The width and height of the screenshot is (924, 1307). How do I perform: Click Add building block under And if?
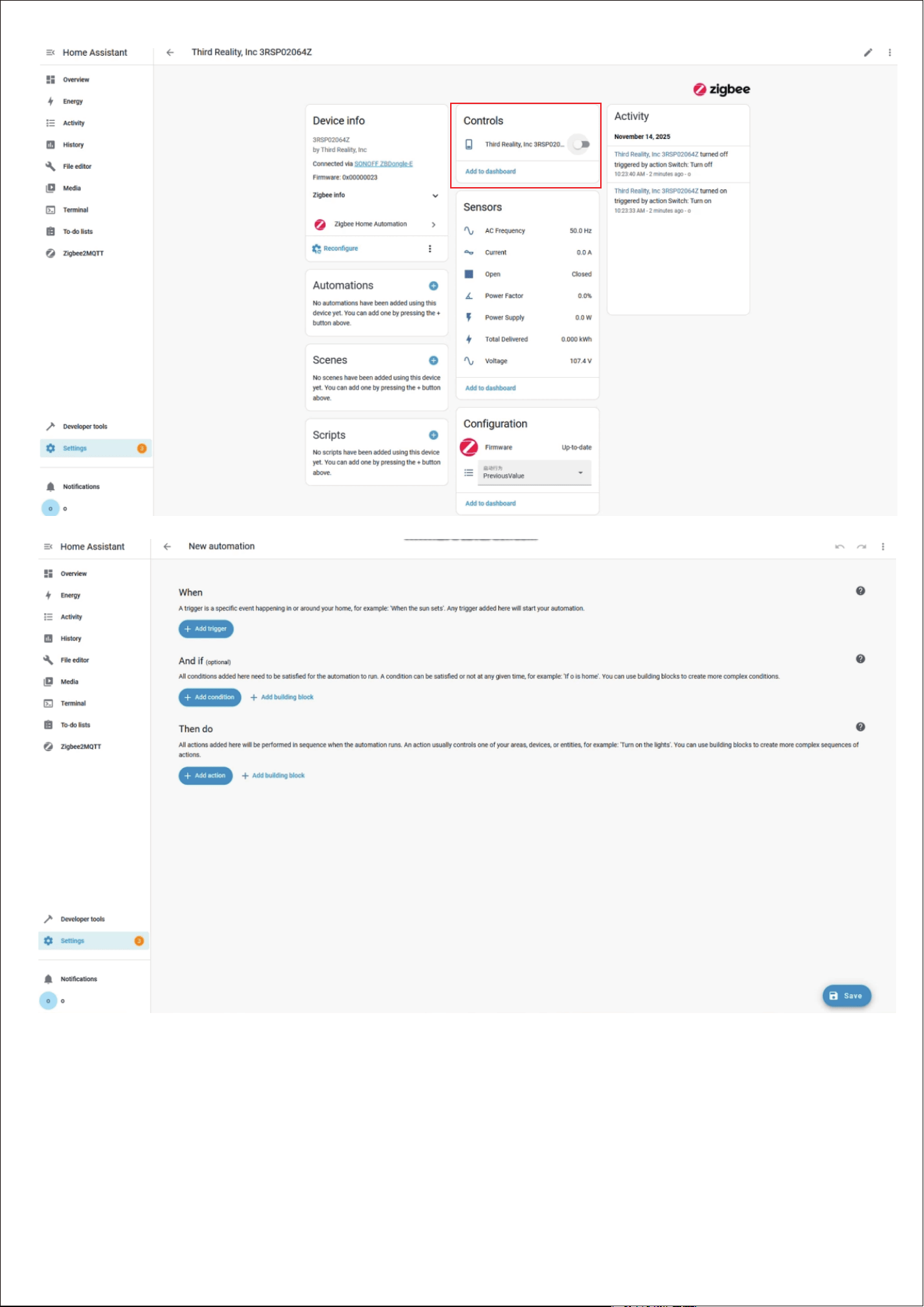(282, 697)
